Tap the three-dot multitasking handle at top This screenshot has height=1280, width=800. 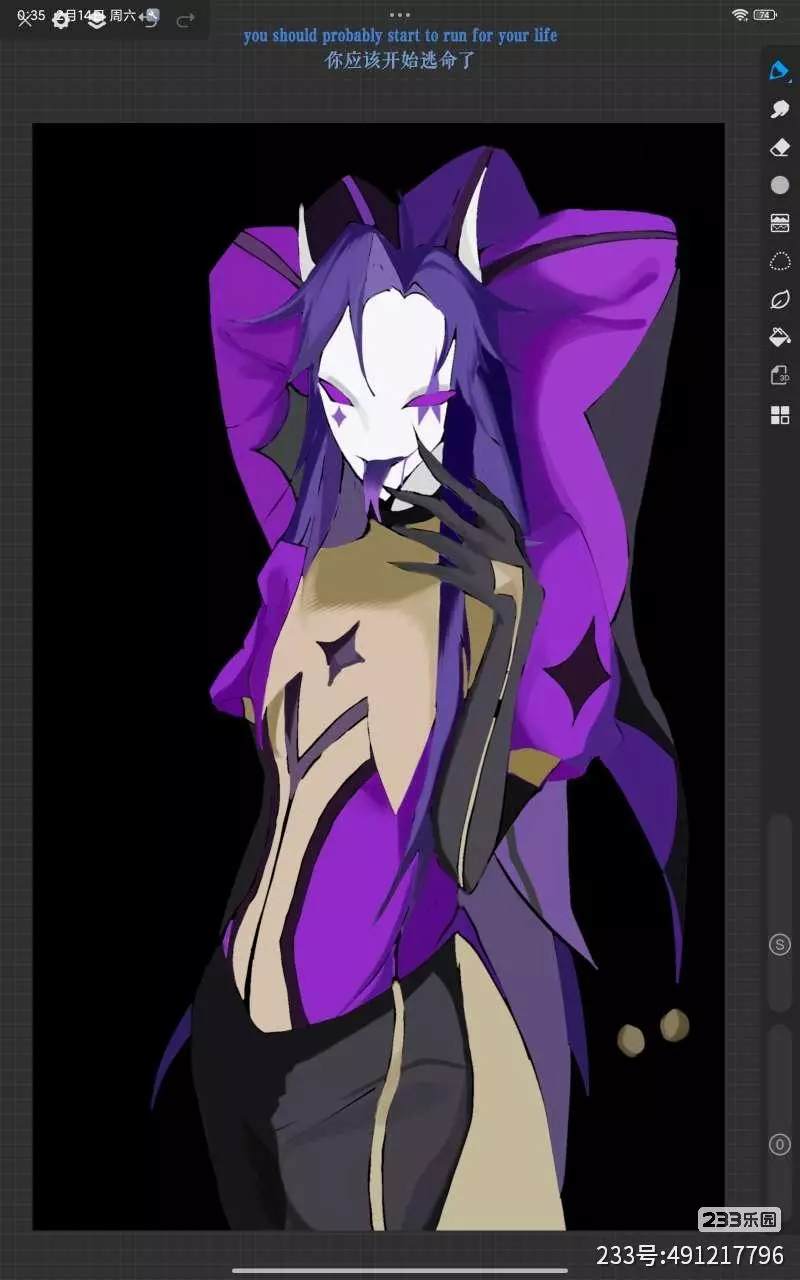(x=400, y=15)
